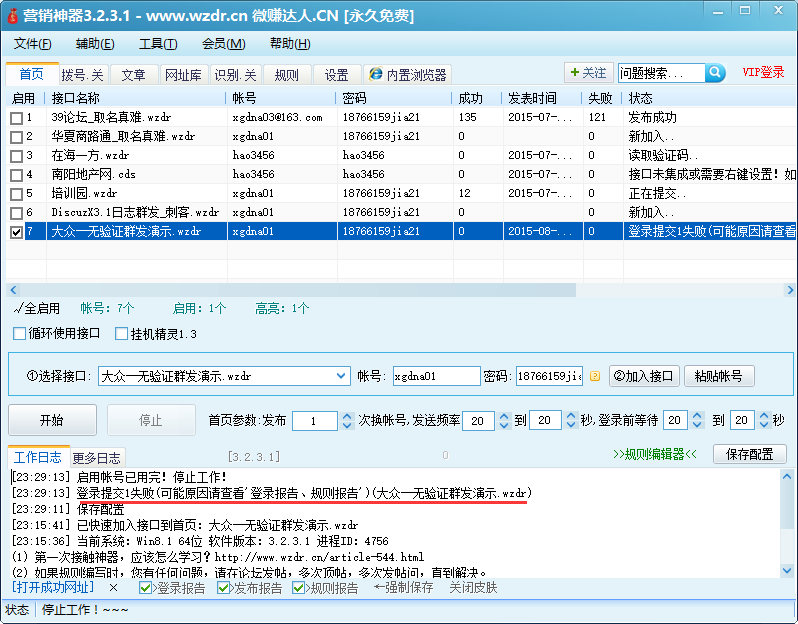
Task: Click the small yellow help icon beside password
Action: click(x=594, y=376)
